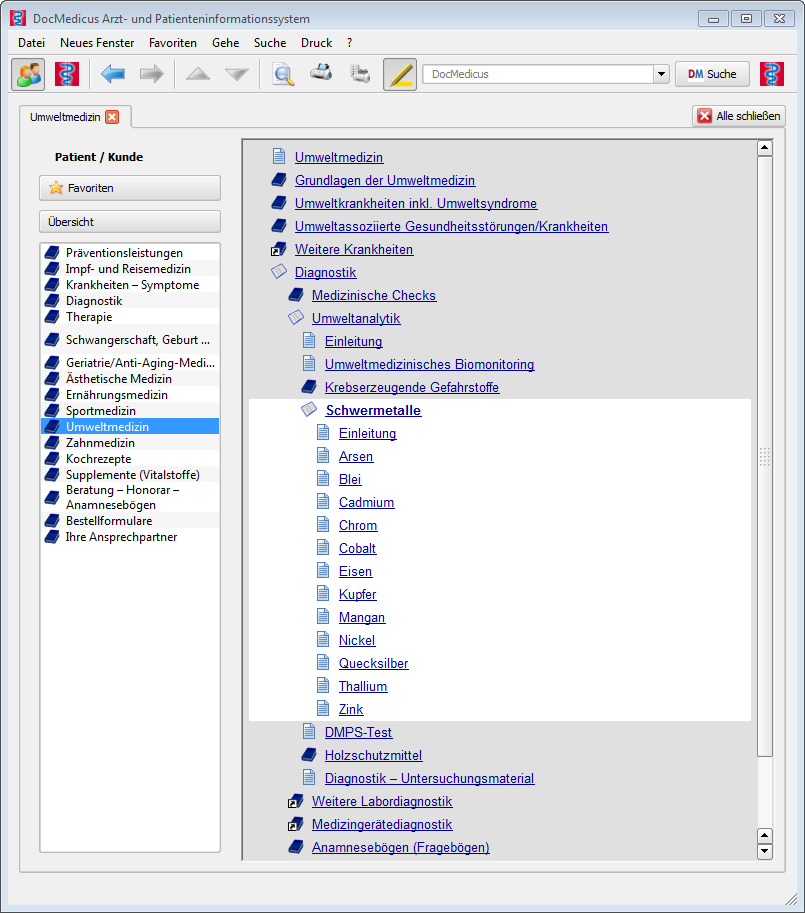The width and height of the screenshot is (805, 913).
Task: Open print preview magnifier icon
Action: pos(283,74)
